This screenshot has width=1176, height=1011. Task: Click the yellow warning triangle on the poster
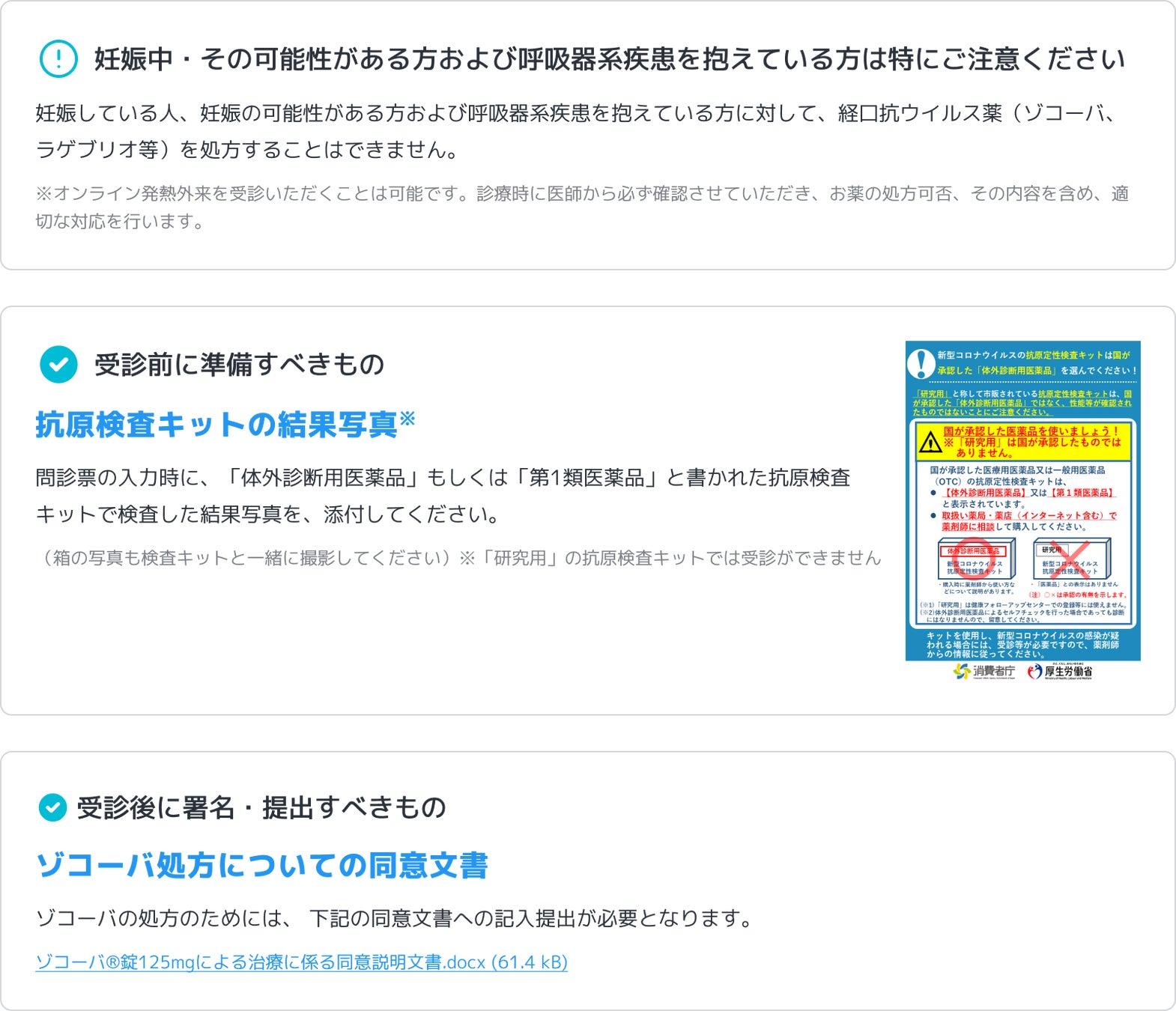[x=930, y=443]
